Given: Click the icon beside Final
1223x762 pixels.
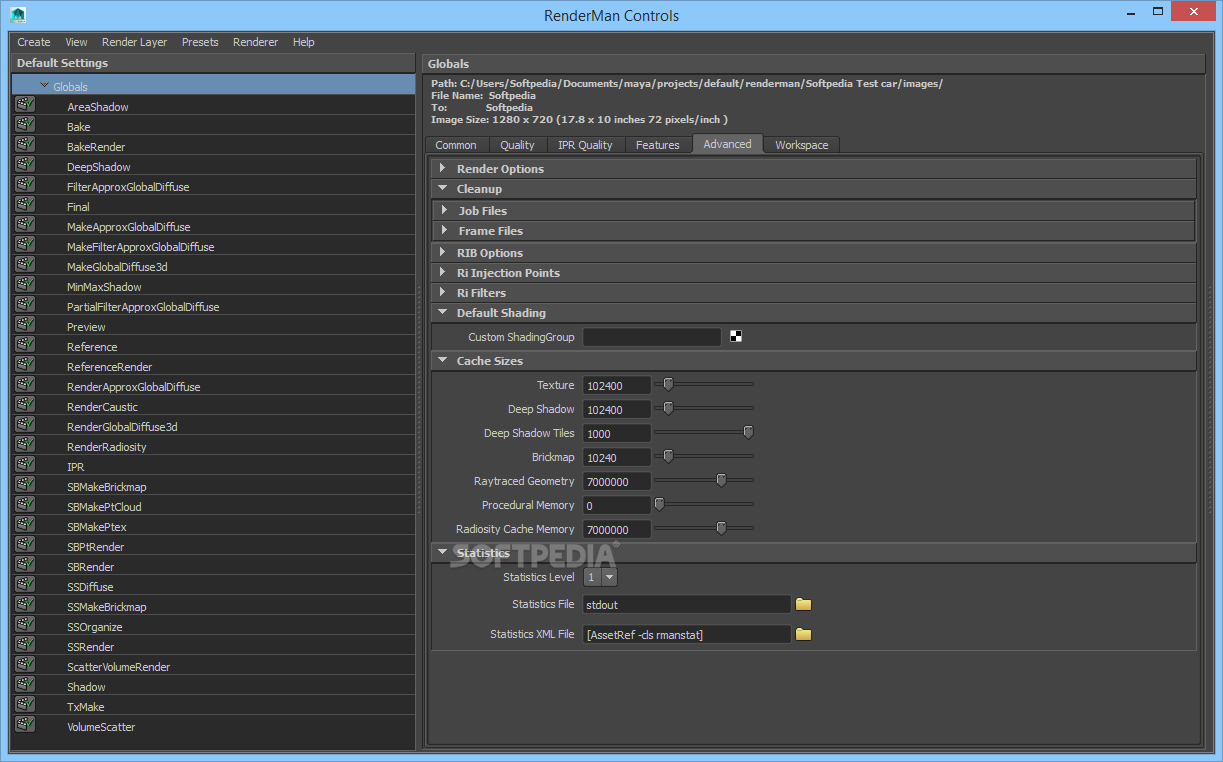Looking at the screenshot, I should coord(25,205).
